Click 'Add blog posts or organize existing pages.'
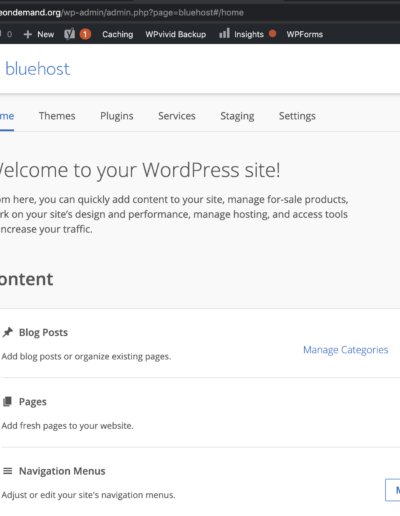The height and width of the screenshot is (516, 400). (x=86, y=356)
